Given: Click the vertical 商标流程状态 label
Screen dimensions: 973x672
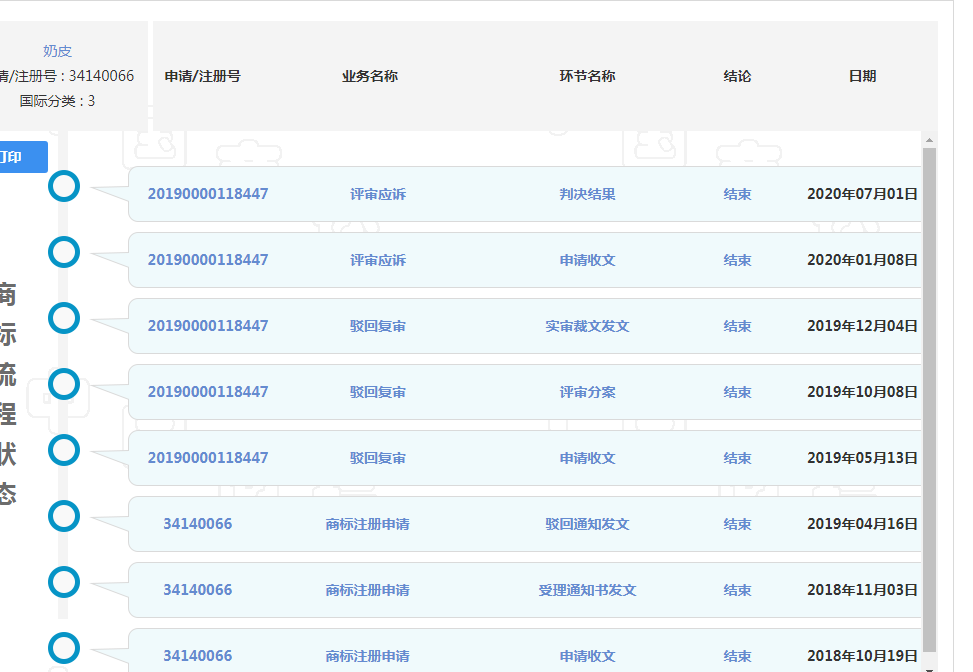Looking at the screenshot, I should click(9, 400).
